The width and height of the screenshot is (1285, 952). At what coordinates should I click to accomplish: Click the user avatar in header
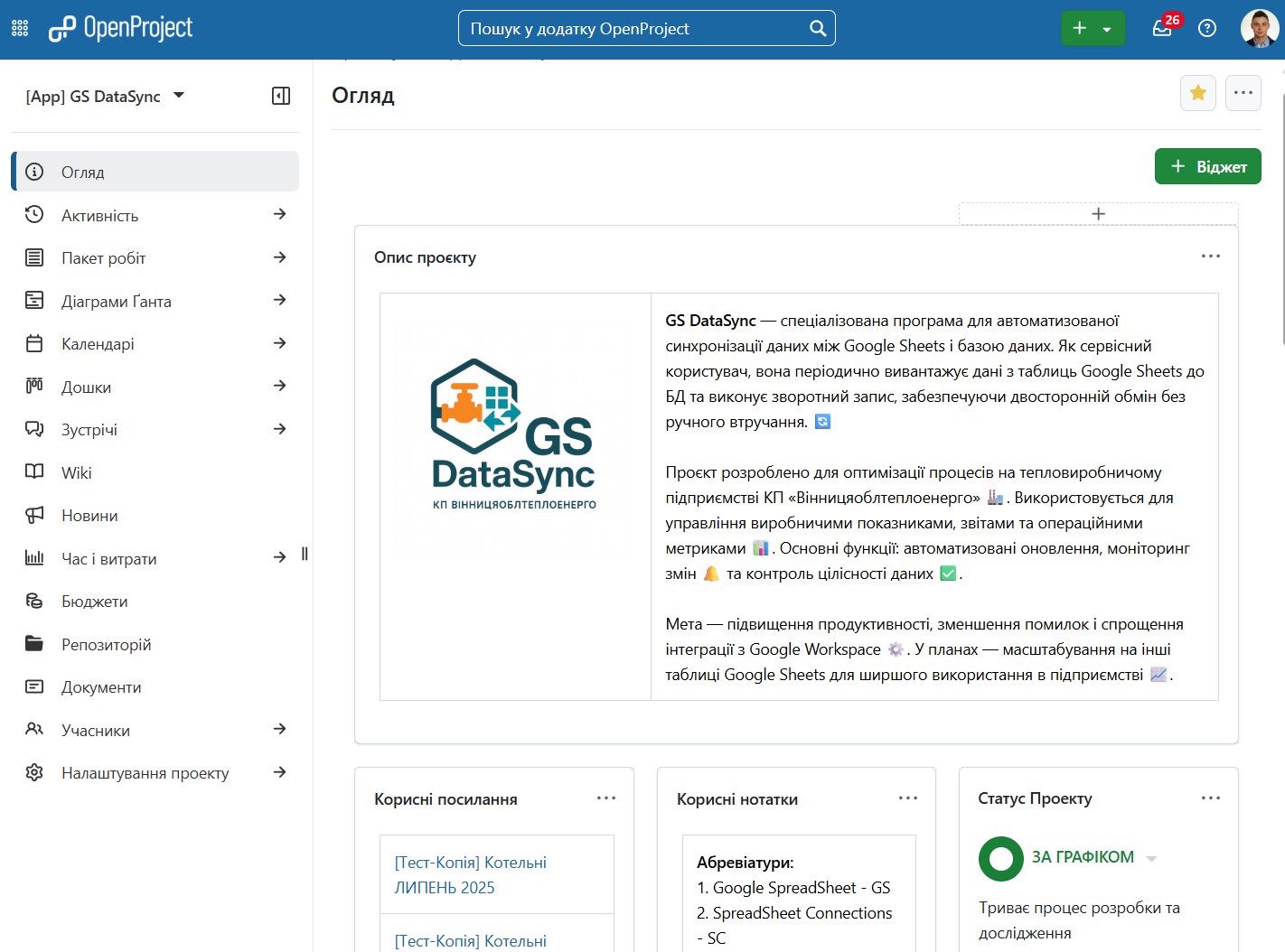(x=1259, y=29)
